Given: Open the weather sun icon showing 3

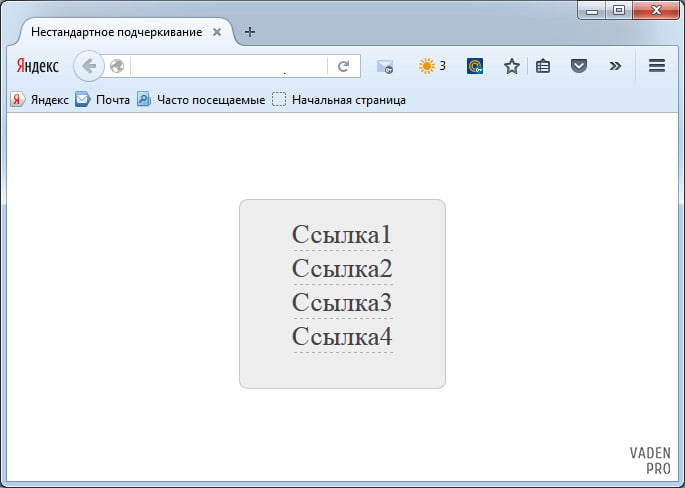Looking at the screenshot, I should (432, 66).
